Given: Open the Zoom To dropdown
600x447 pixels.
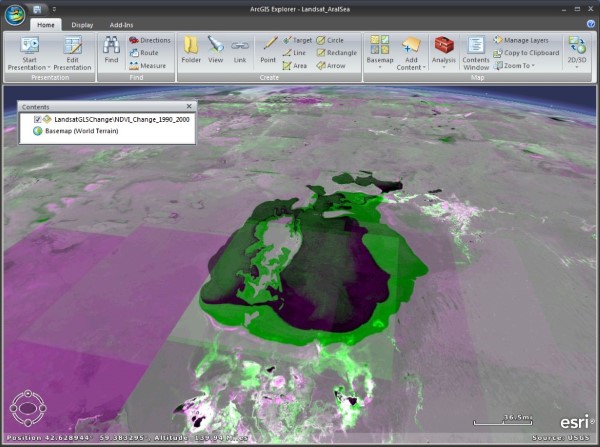Looking at the screenshot, I should [514, 66].
